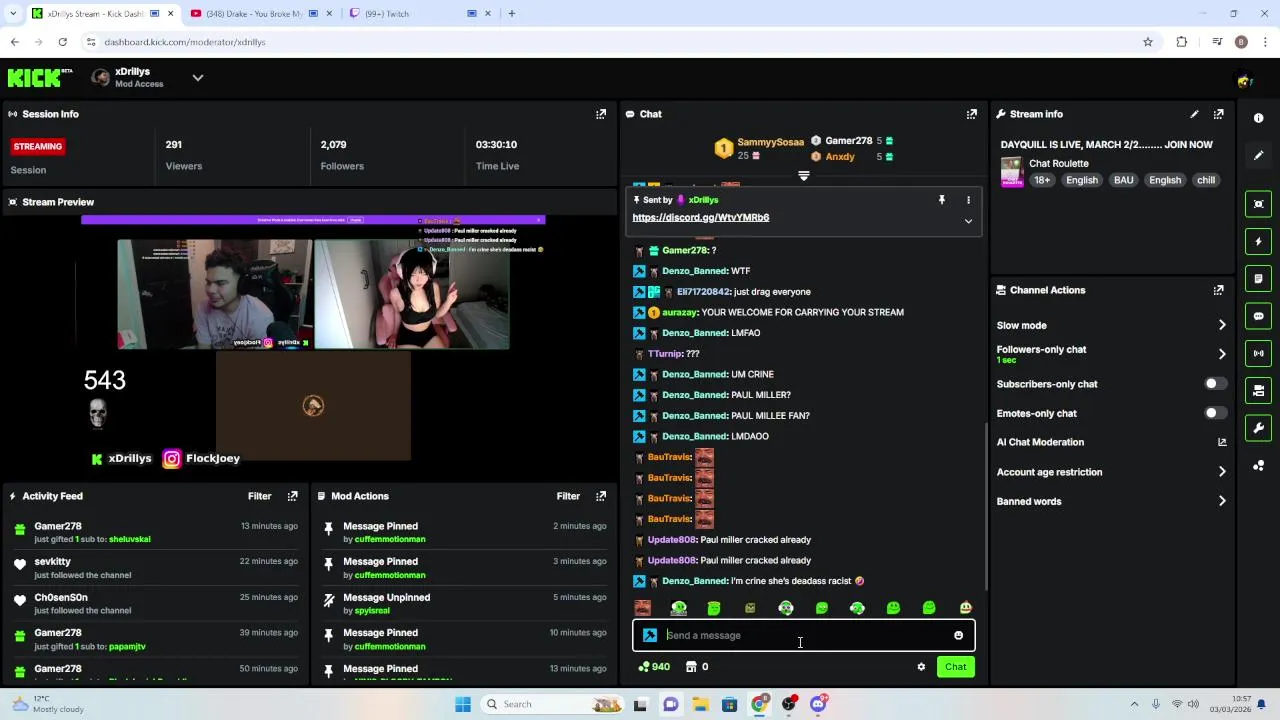1280x720 pixels.
Task: Expand the pinned message chevron
Action: point(968,221)
